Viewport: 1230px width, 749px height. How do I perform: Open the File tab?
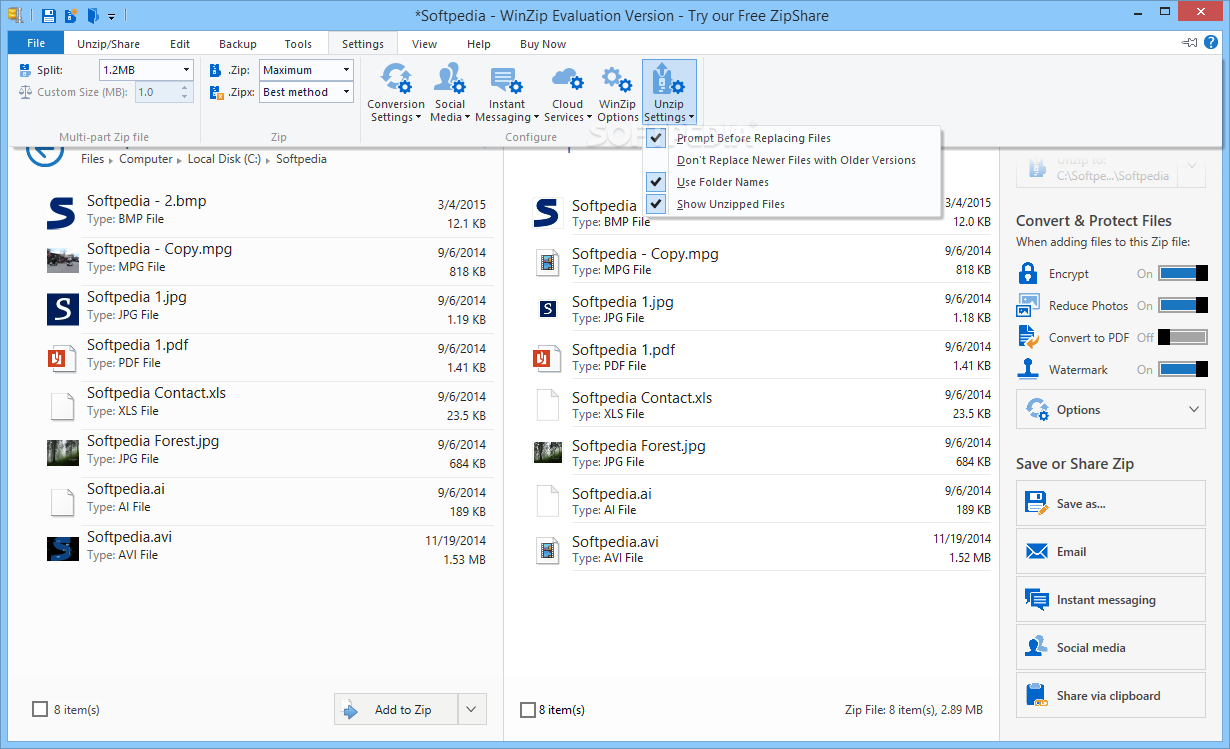[36, 44]
